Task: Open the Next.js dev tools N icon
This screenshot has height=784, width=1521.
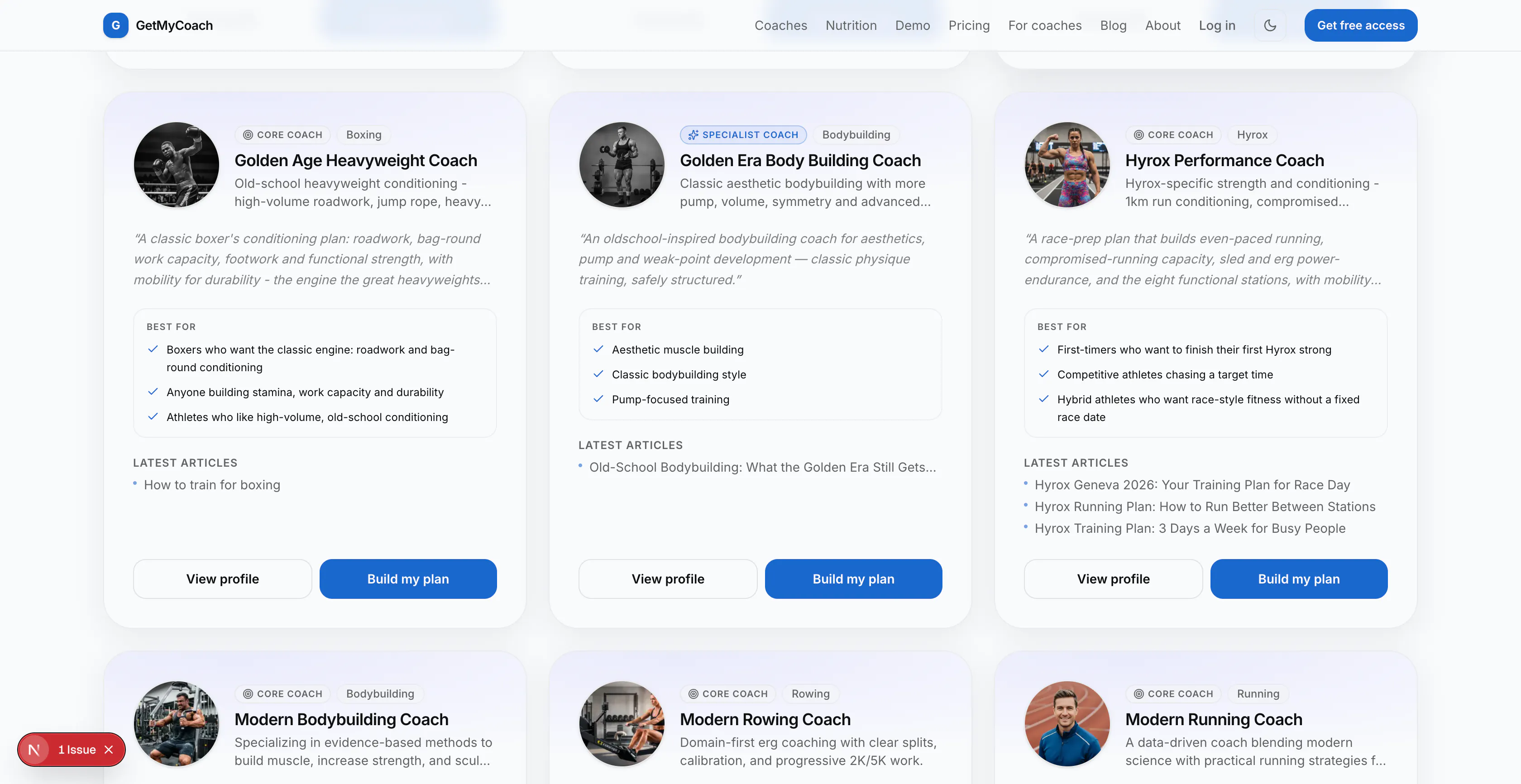Action: 34,749
